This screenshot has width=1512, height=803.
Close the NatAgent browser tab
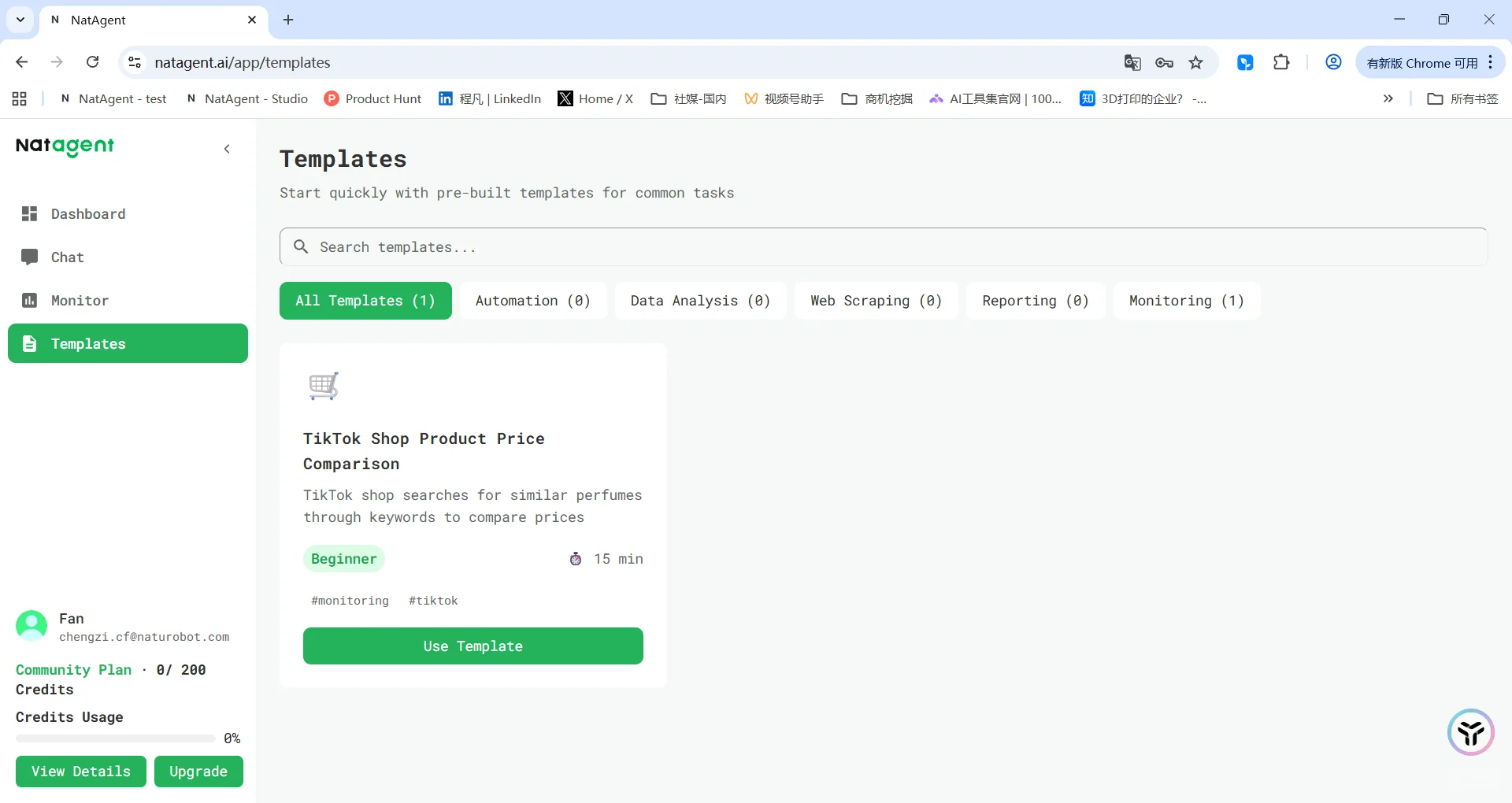[252, 20]
